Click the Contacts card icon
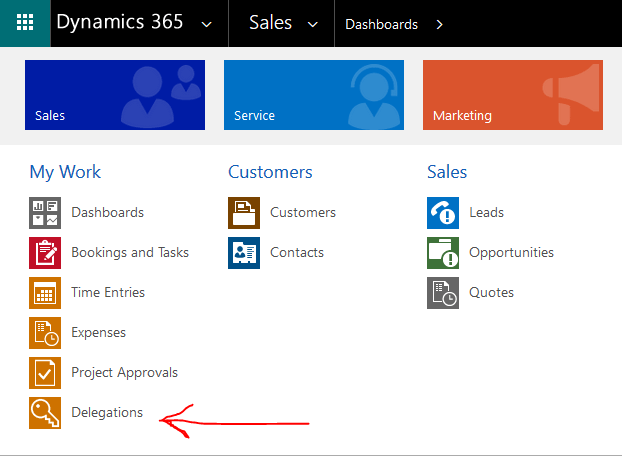This screenshot has width=622, height=456. [x=244, y=253]
